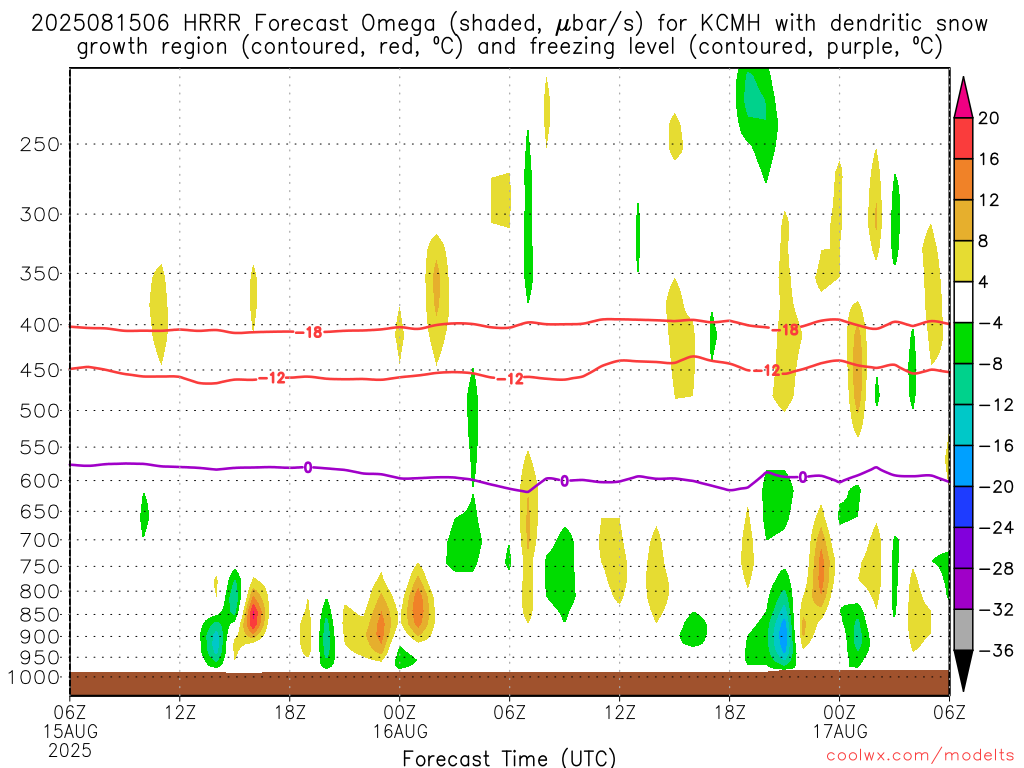Click the brown ground-level band at 1000 mb
The image size is (1024, 768).
point(509,683)
